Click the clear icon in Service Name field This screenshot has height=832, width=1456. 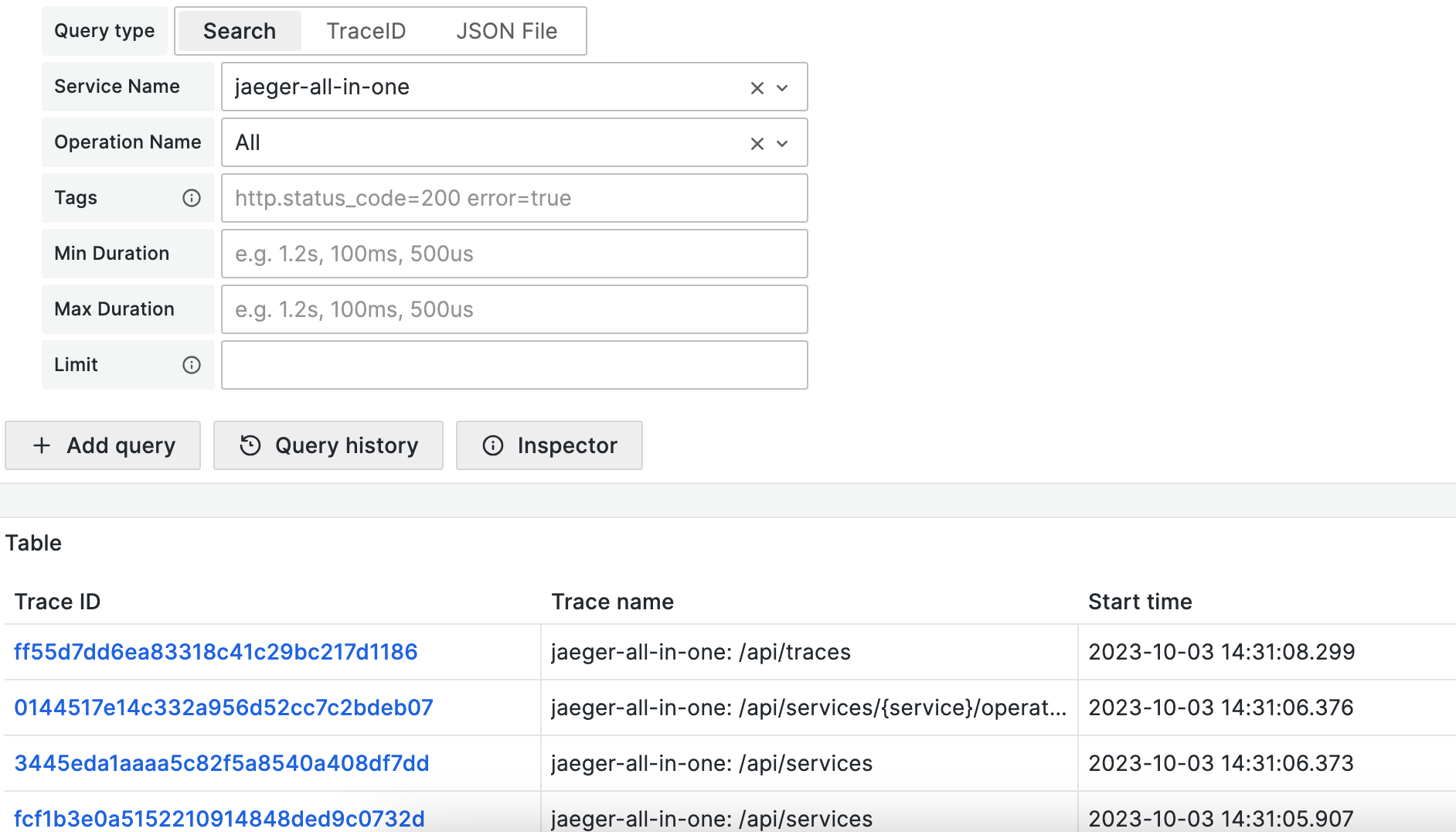756,87
